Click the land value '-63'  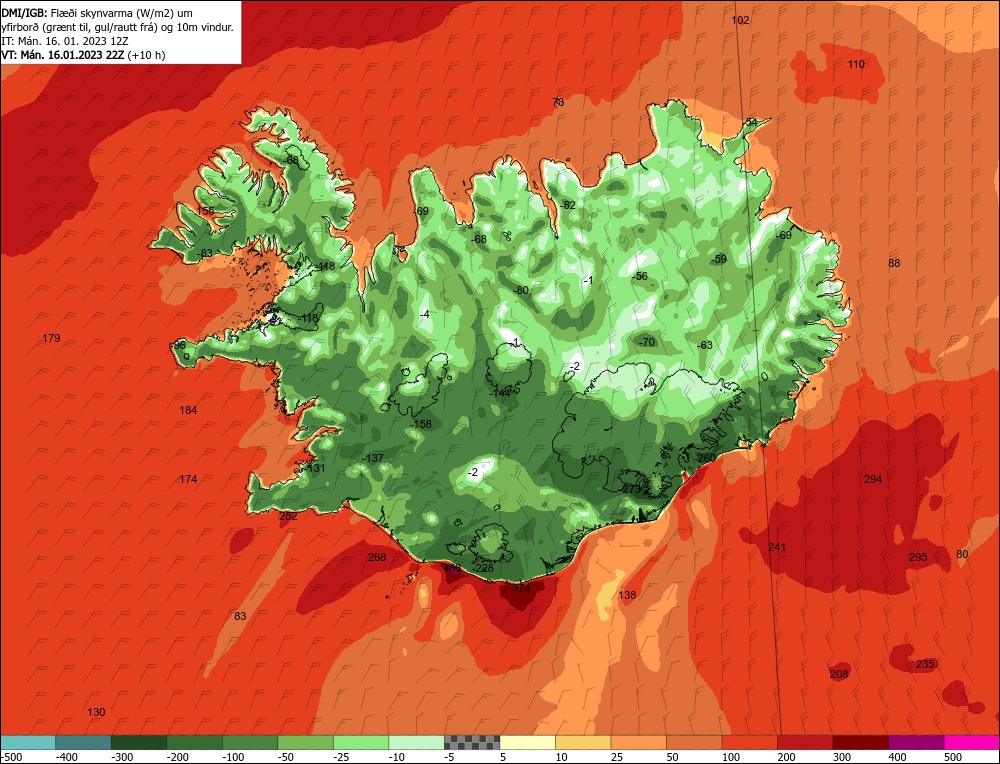(x=704, y=346)
